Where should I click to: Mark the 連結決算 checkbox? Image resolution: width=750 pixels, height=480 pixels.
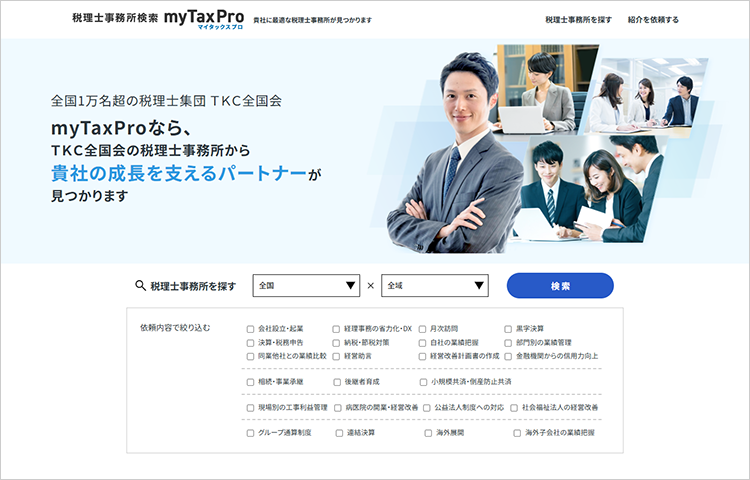(339, 433)
